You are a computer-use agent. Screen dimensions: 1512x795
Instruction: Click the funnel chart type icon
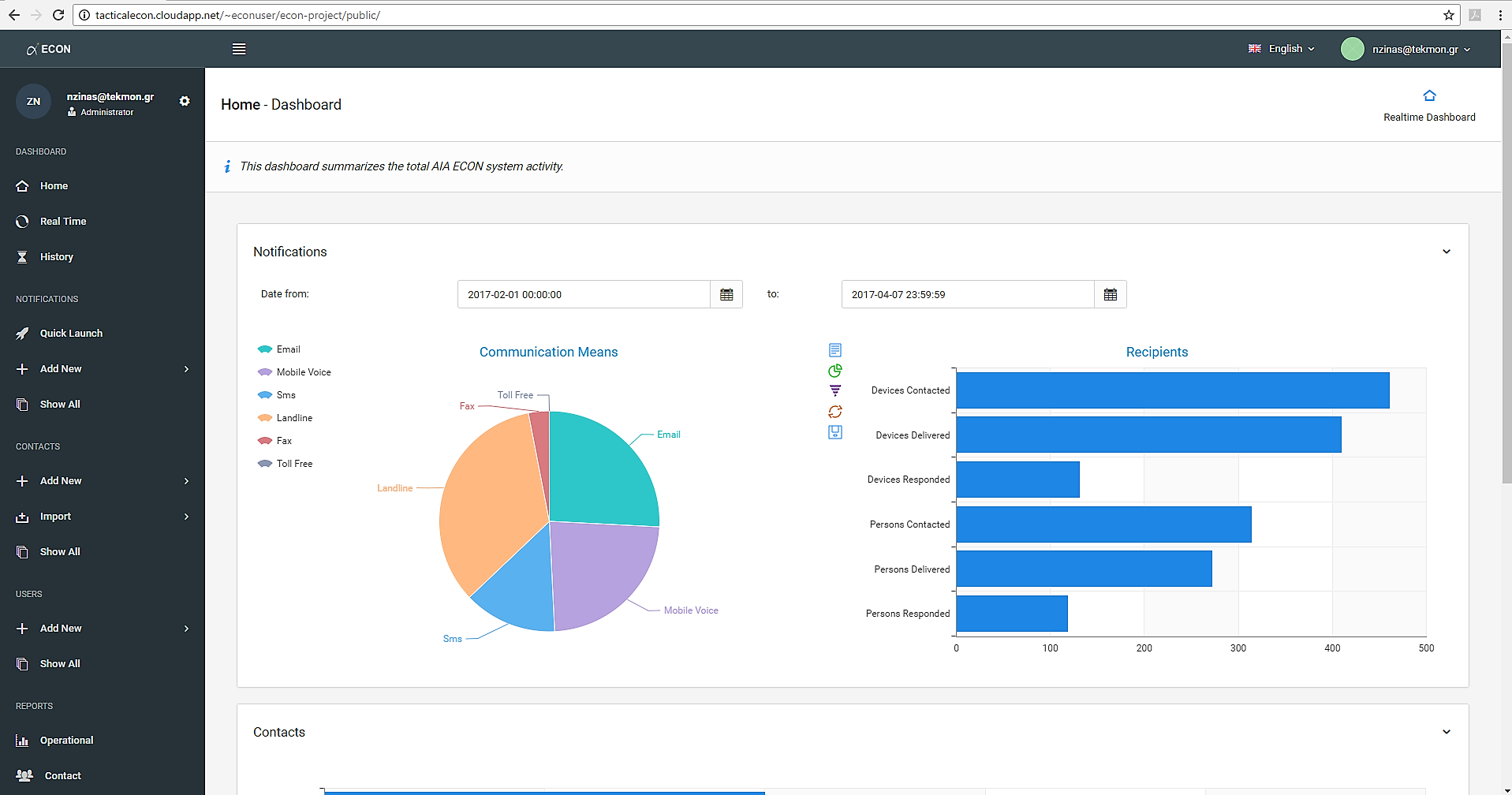point(835,391)
